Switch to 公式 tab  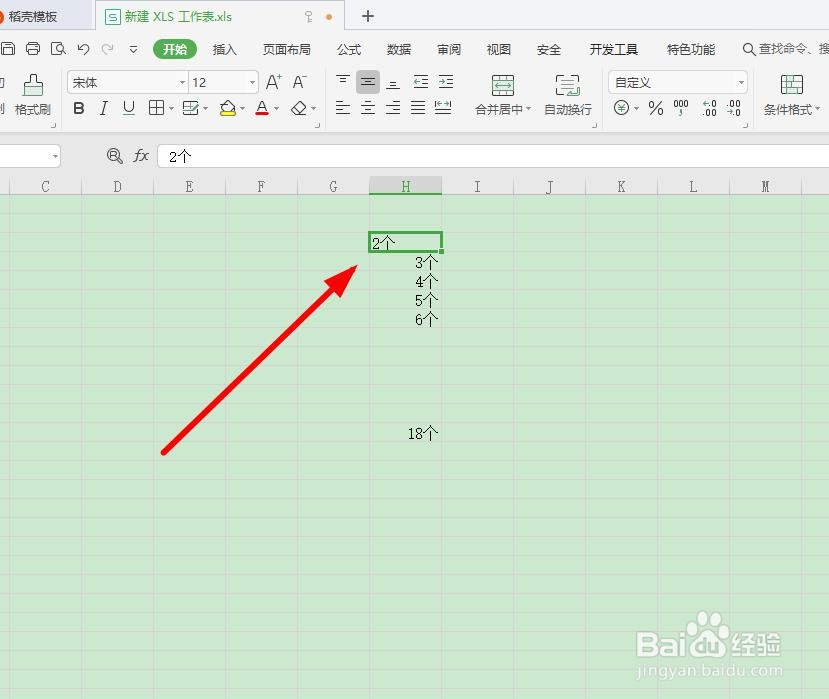(x=349, y=50)
